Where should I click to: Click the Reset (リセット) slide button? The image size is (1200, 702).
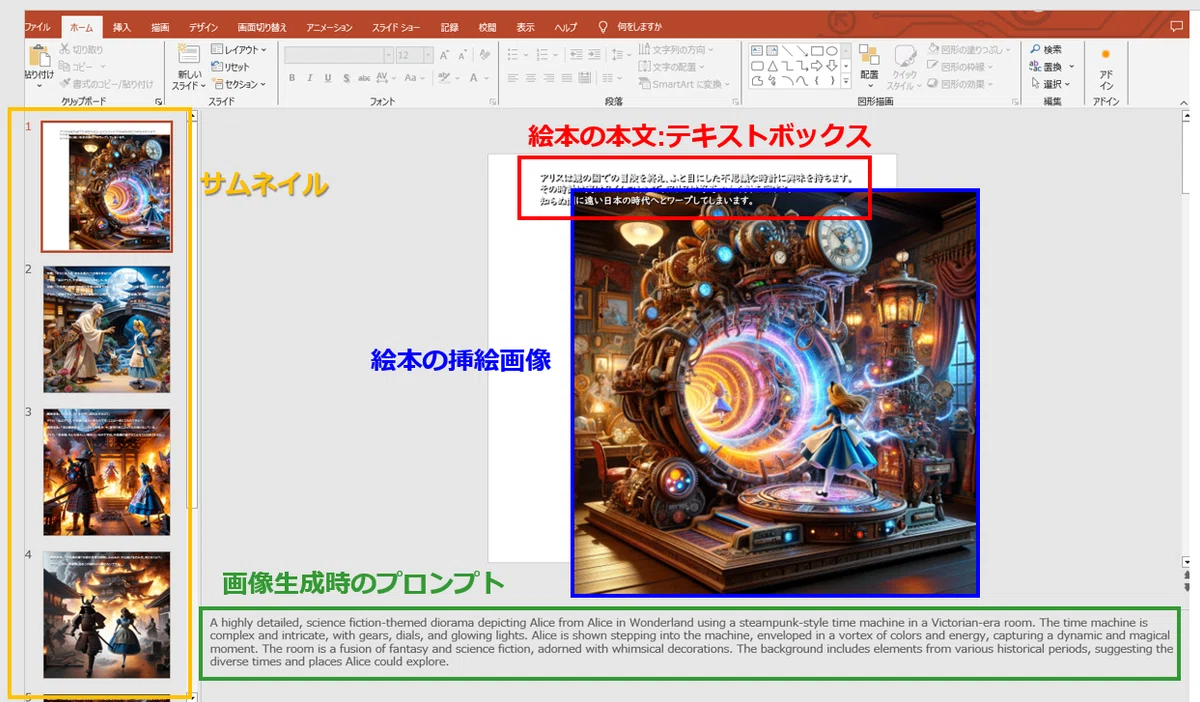pyautogui.click(x=231, y=67)
